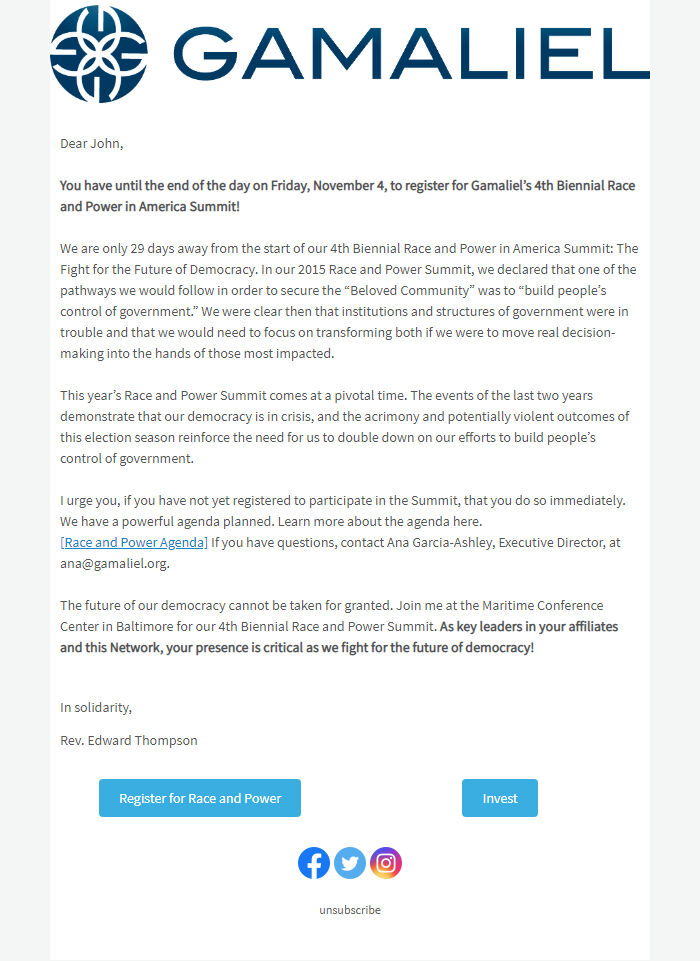Open the [Race and Power Agenda] link

click(134, 542)
